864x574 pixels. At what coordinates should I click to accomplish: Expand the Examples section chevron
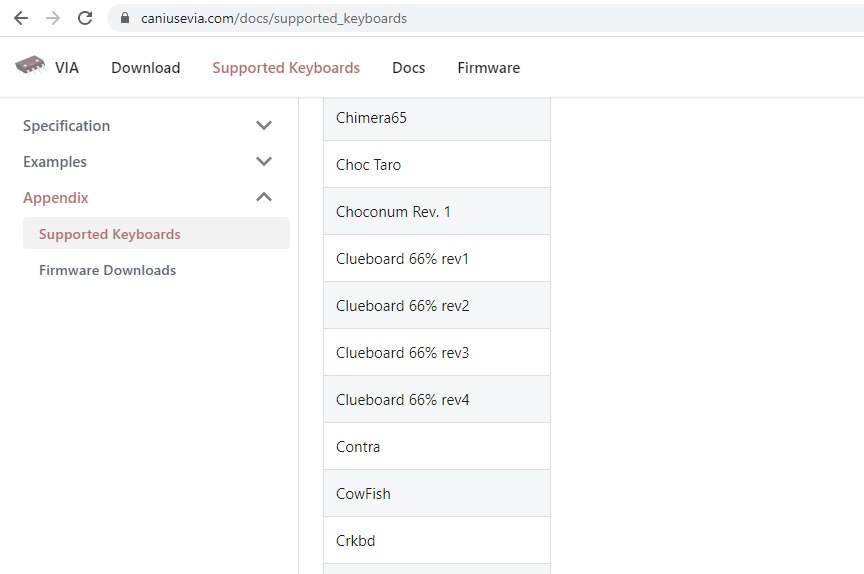click(x=264, y=161)
